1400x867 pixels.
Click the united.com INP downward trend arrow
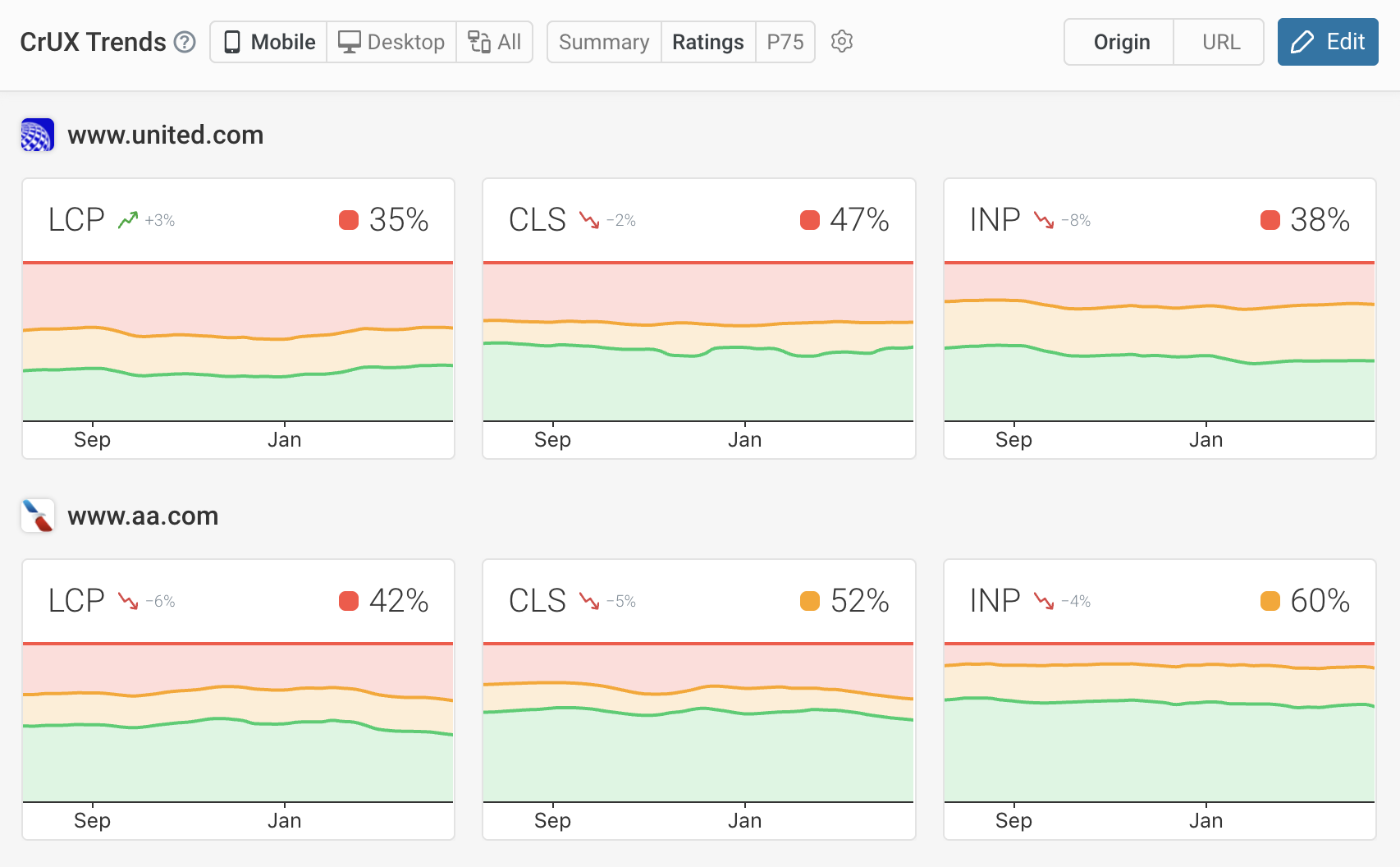[x=1044, y=220]
